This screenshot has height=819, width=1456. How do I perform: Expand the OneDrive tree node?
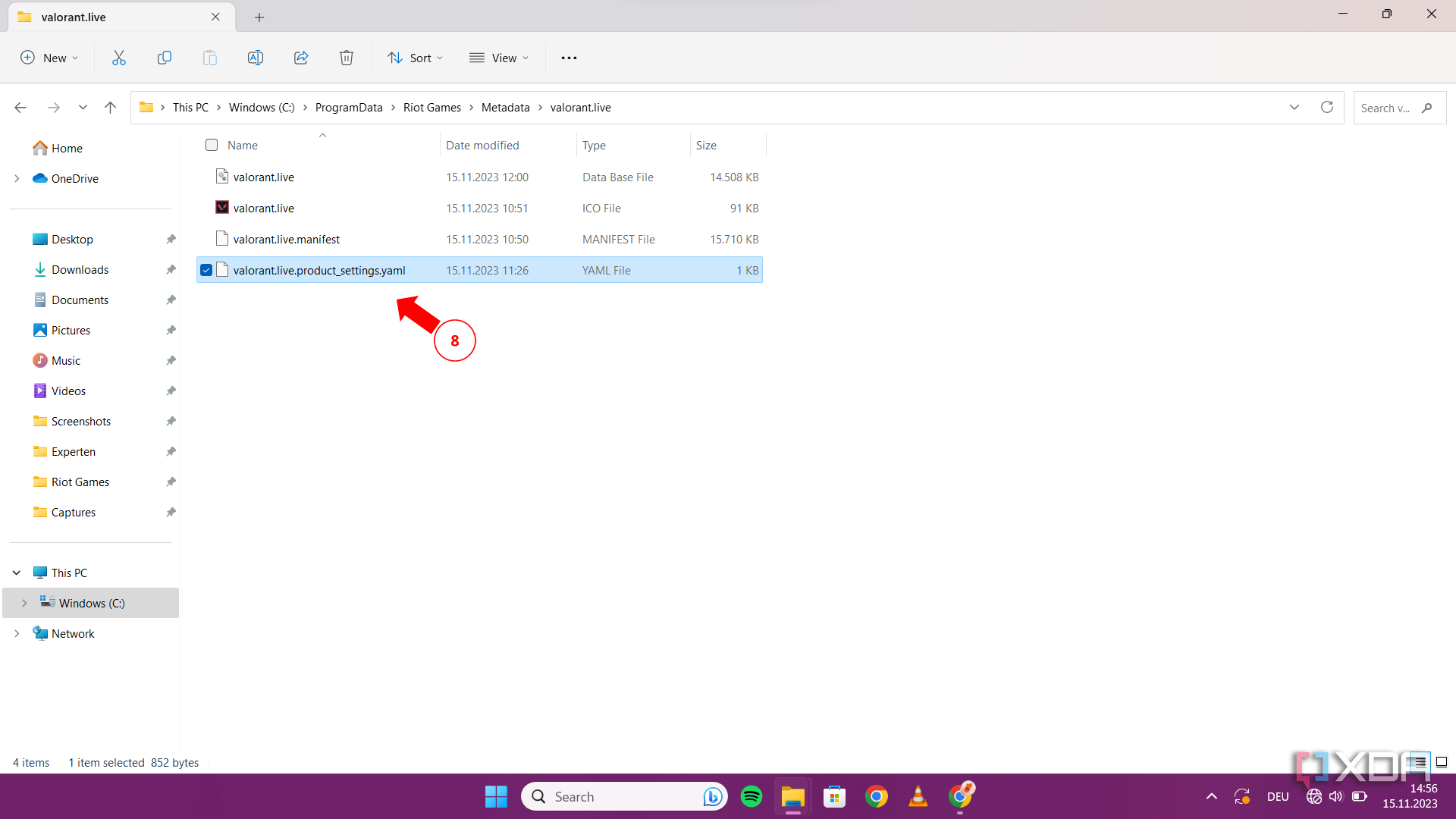tap(17, 179)
